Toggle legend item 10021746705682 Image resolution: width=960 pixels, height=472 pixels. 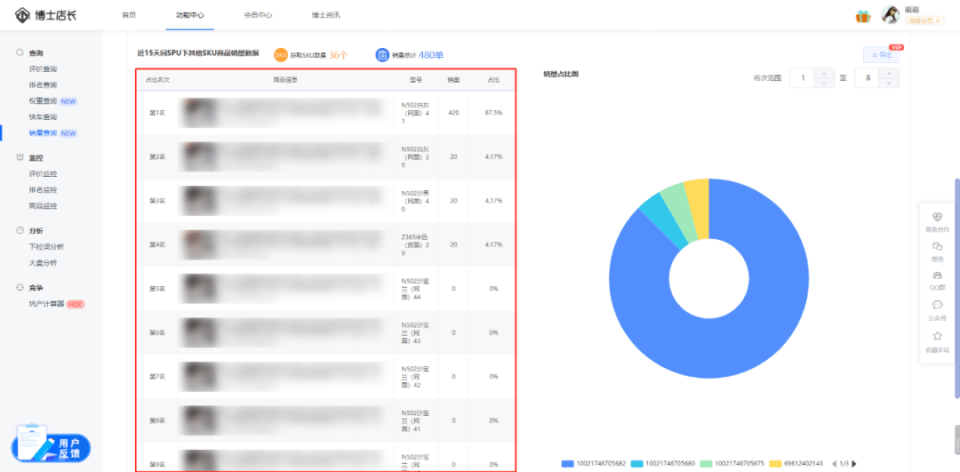pyautogui.click(x=596, y=463)
